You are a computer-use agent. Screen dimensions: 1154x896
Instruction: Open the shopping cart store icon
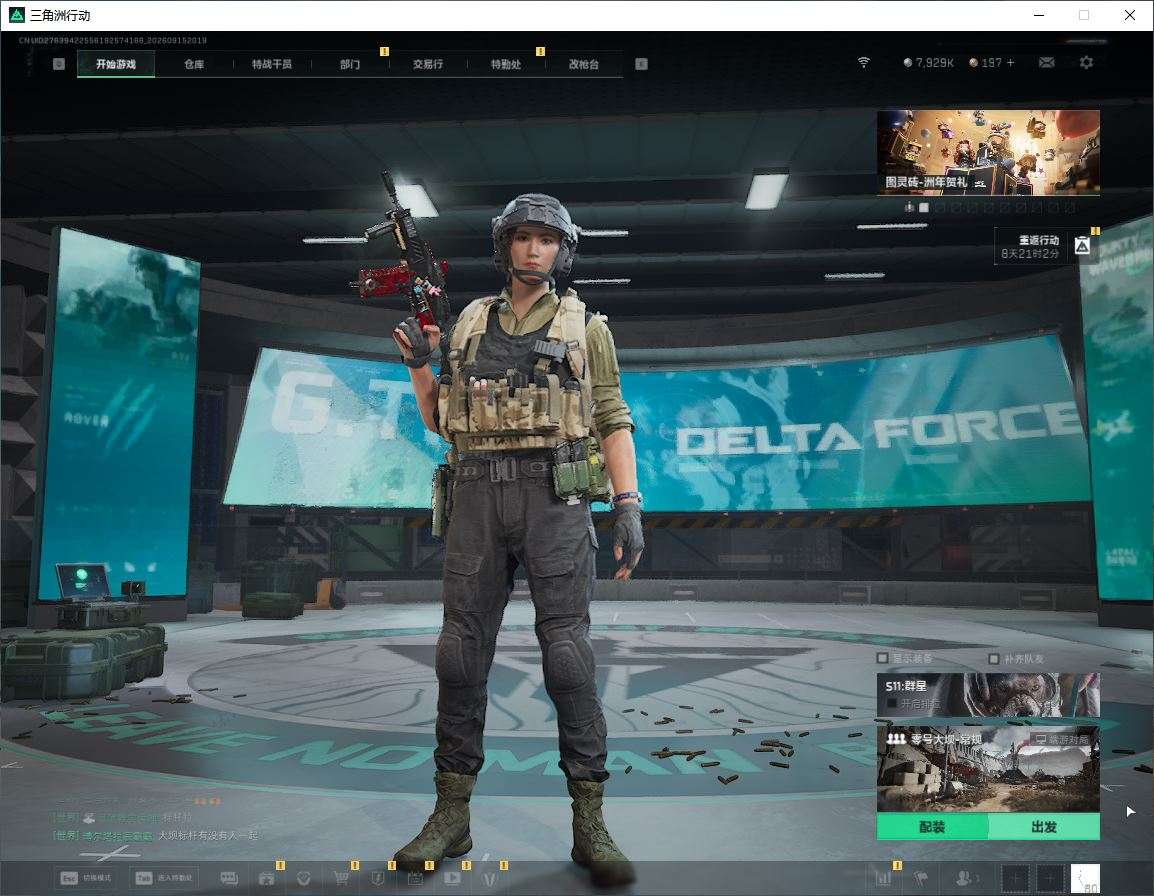coord(341,878)
